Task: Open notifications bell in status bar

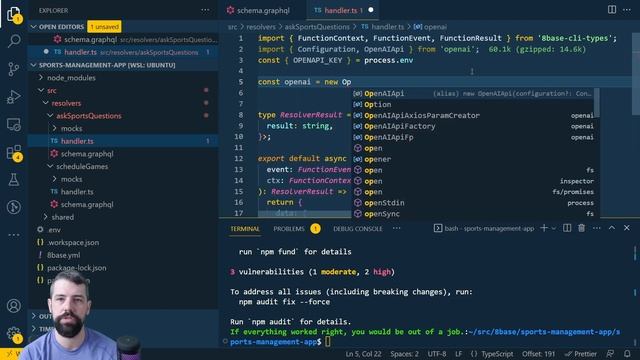Action: tap(627, 354)
